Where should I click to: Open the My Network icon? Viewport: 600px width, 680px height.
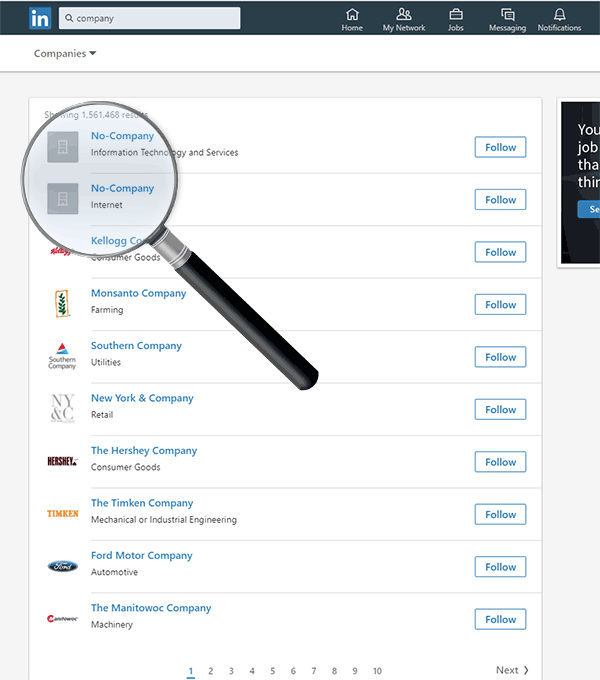(404, 14)
